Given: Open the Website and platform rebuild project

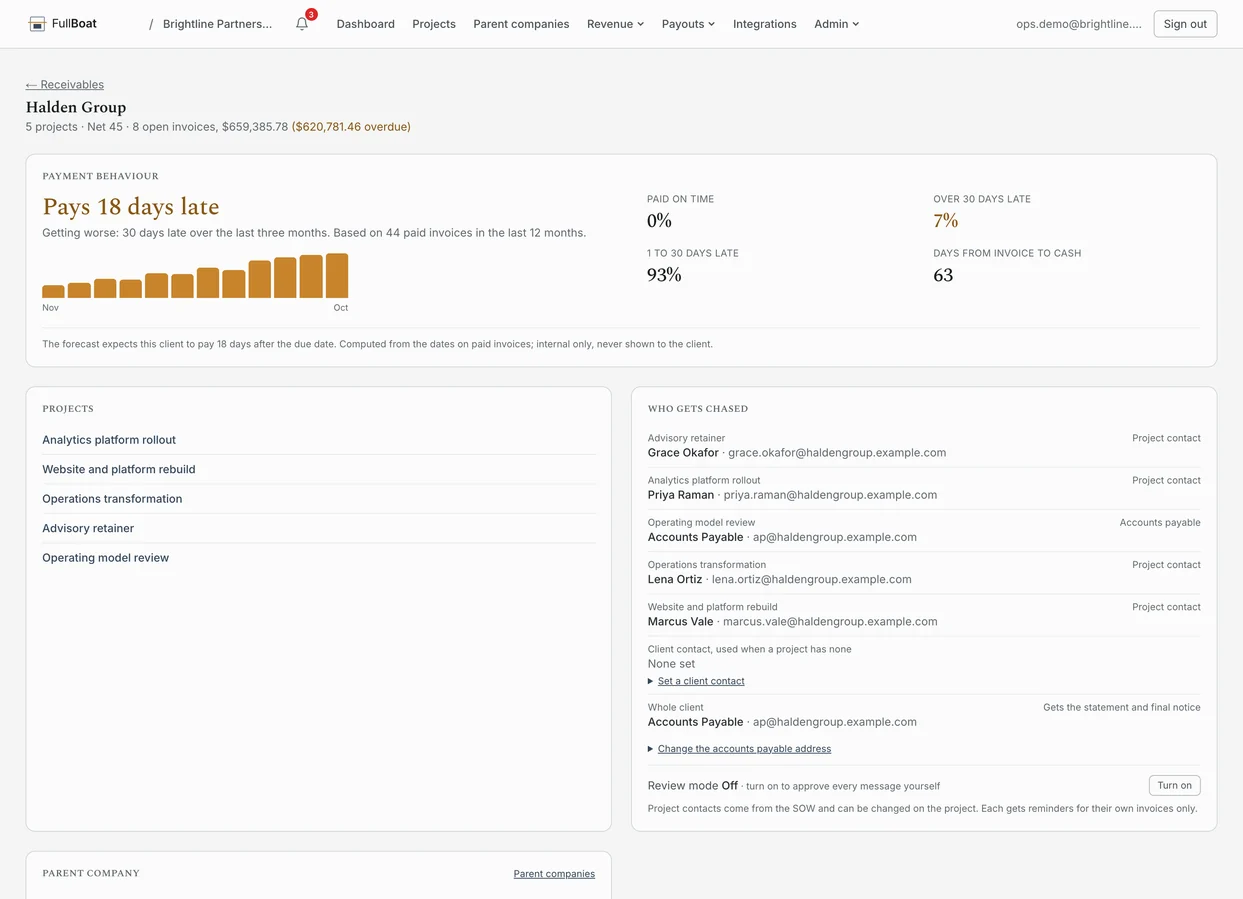Looking at the screenshot, I should (119, 469).
